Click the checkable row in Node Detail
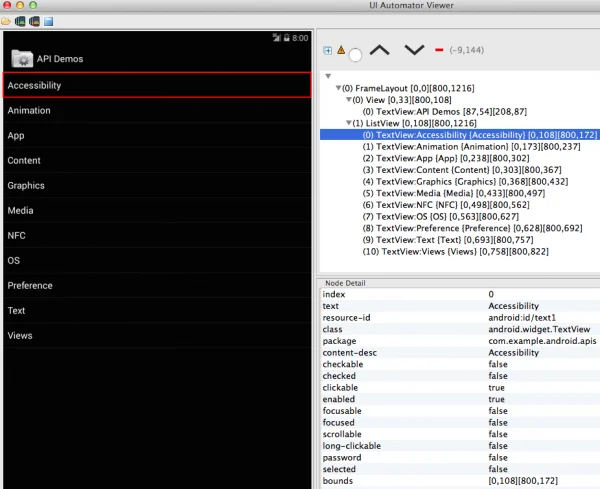 click(x=460, y=364)
